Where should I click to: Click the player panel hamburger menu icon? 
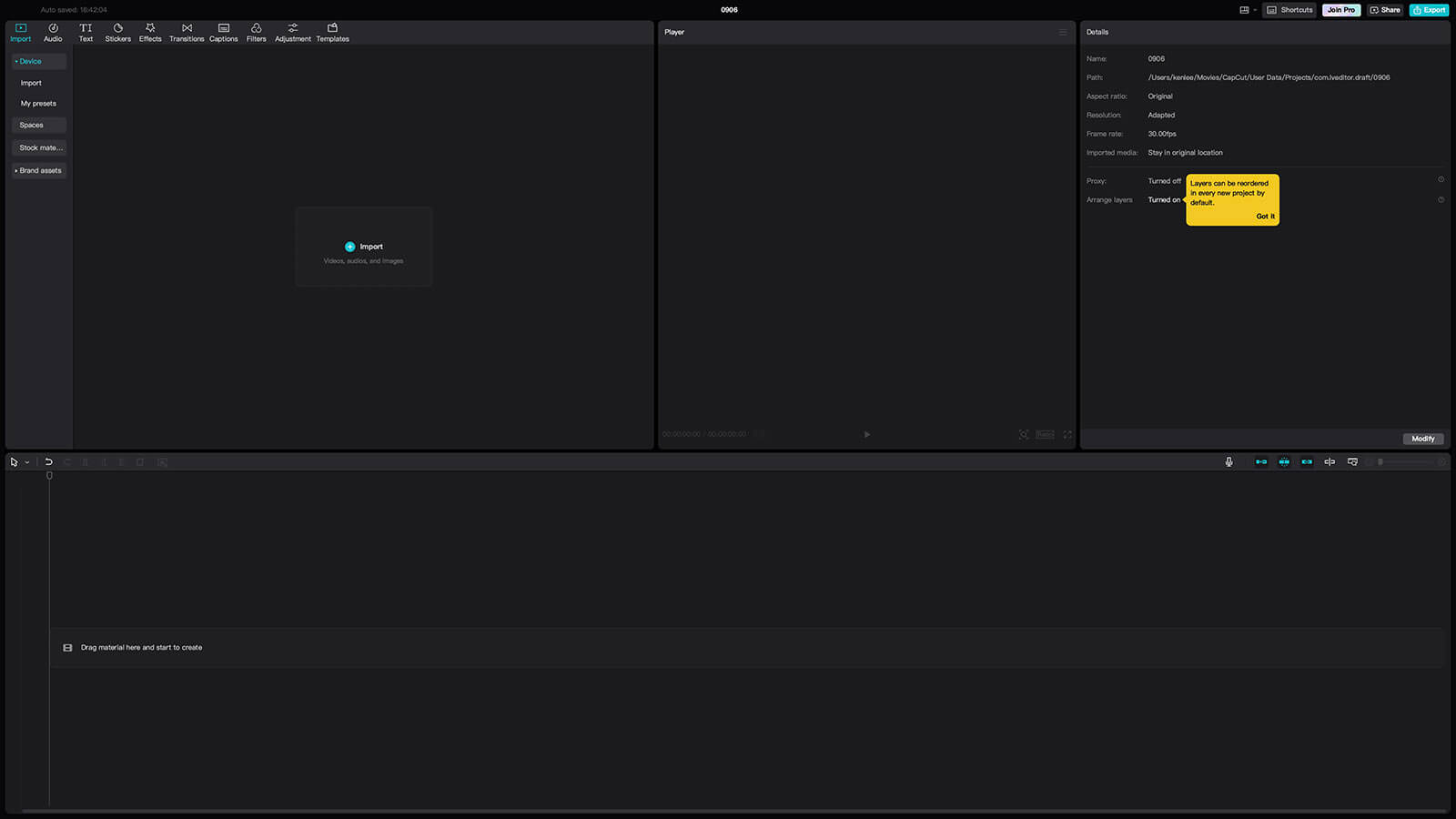pos(1062,32)
